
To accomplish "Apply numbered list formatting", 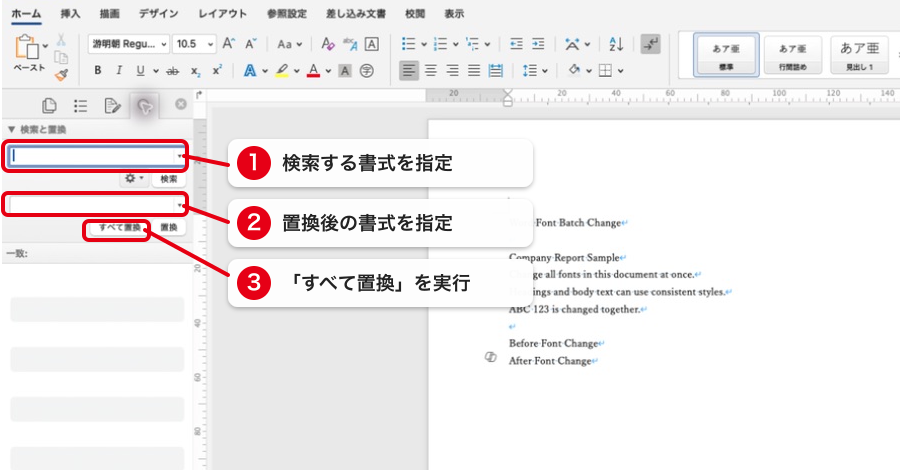I will tap(440, 44).
